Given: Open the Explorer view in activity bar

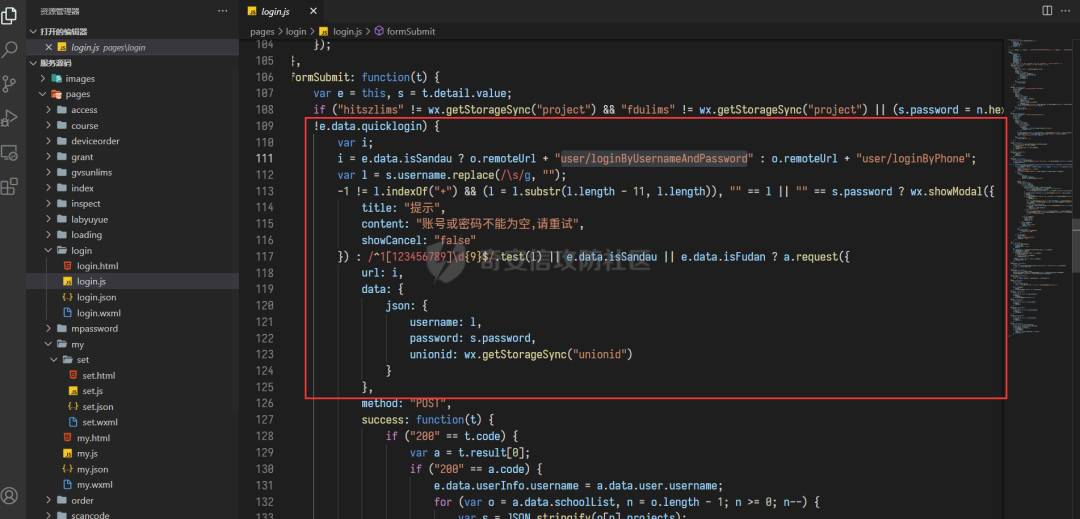Looking at the screenshot, I should pyautogui.click(x=11, y=14).
